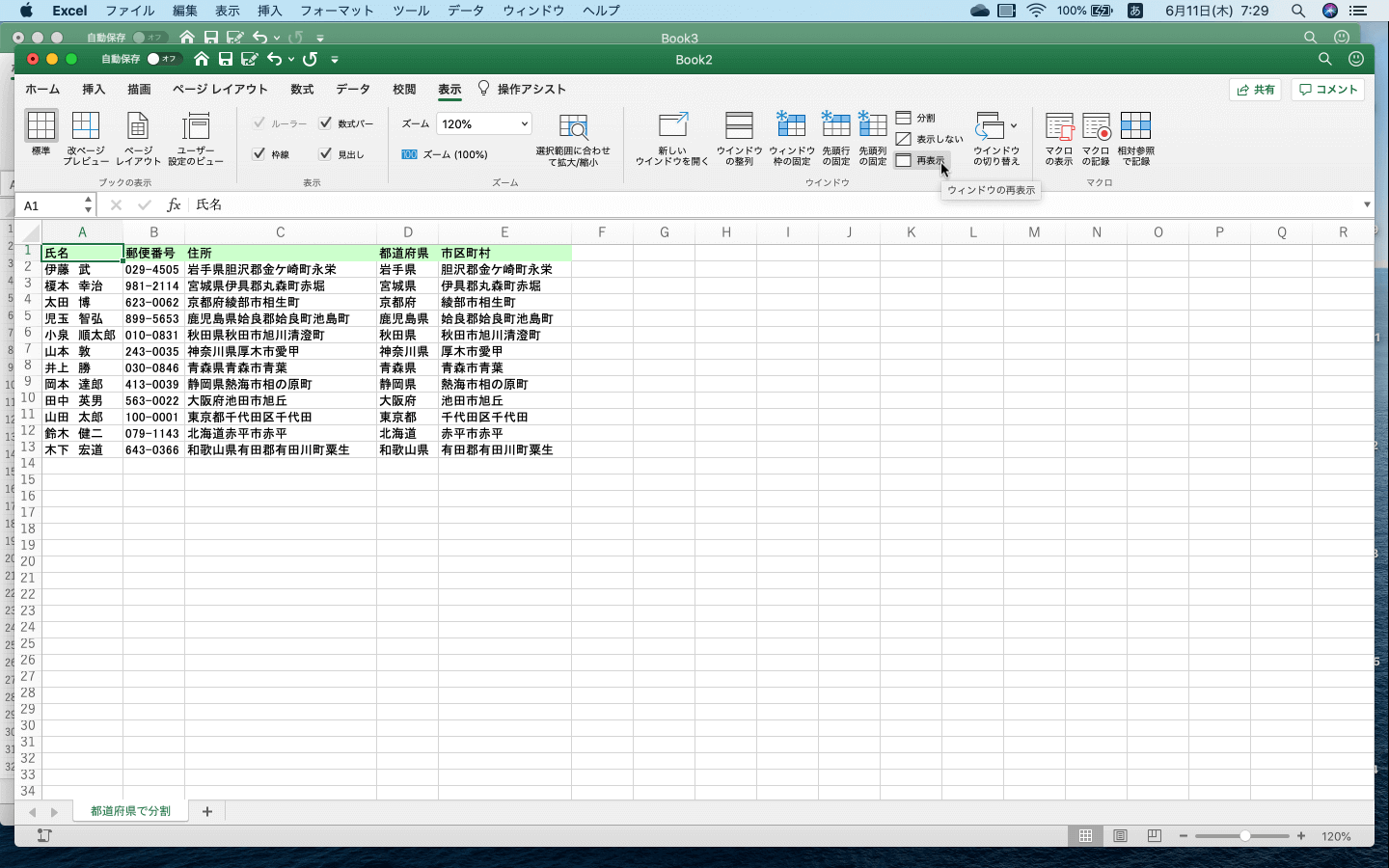
Task: Expand the formula bar dropdown arrow
Action: (1368, 204)
